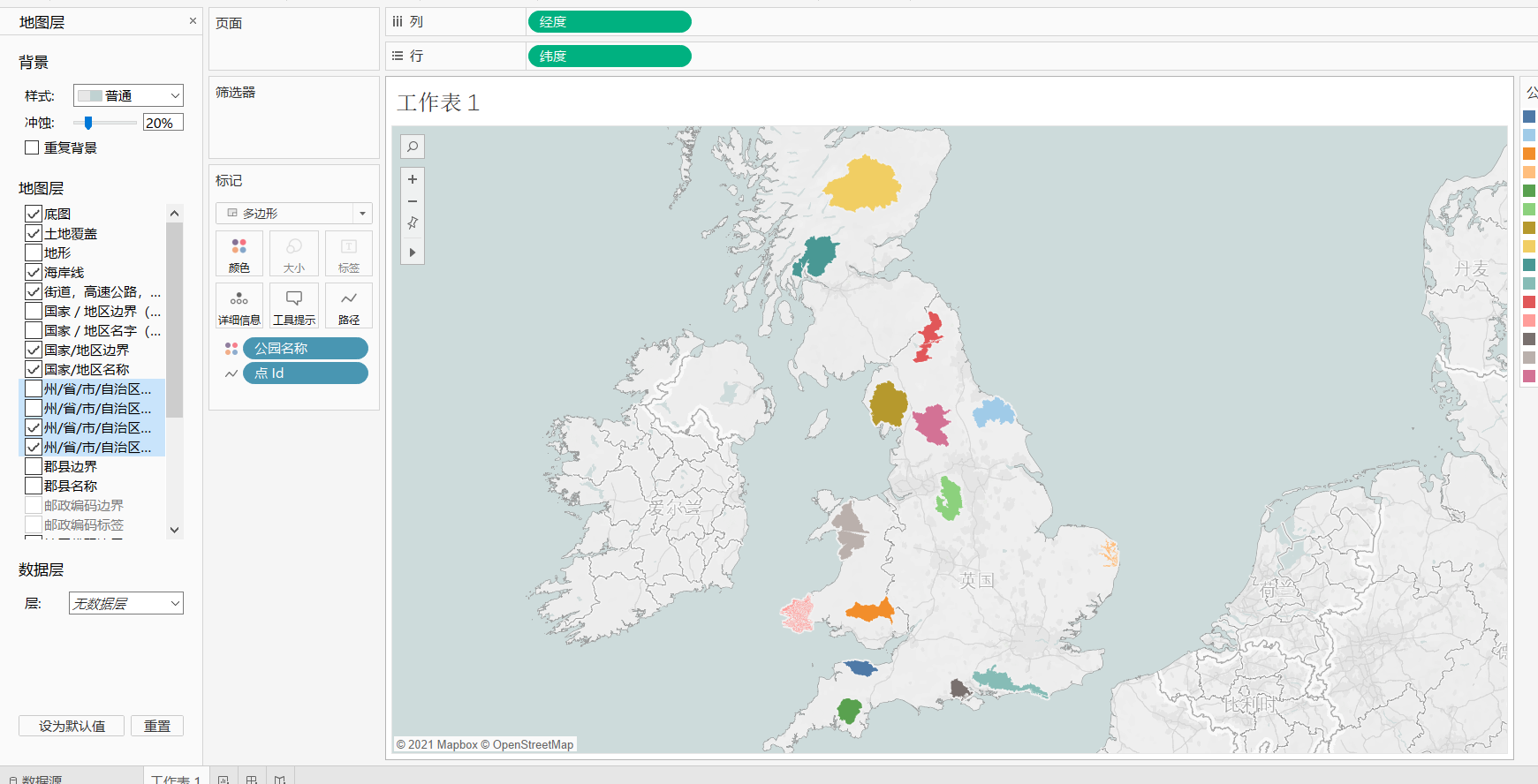This screenshot has height=784, width=1538.
Task: Uncheck the 底图 base map layer
Action: coord(34,214)
